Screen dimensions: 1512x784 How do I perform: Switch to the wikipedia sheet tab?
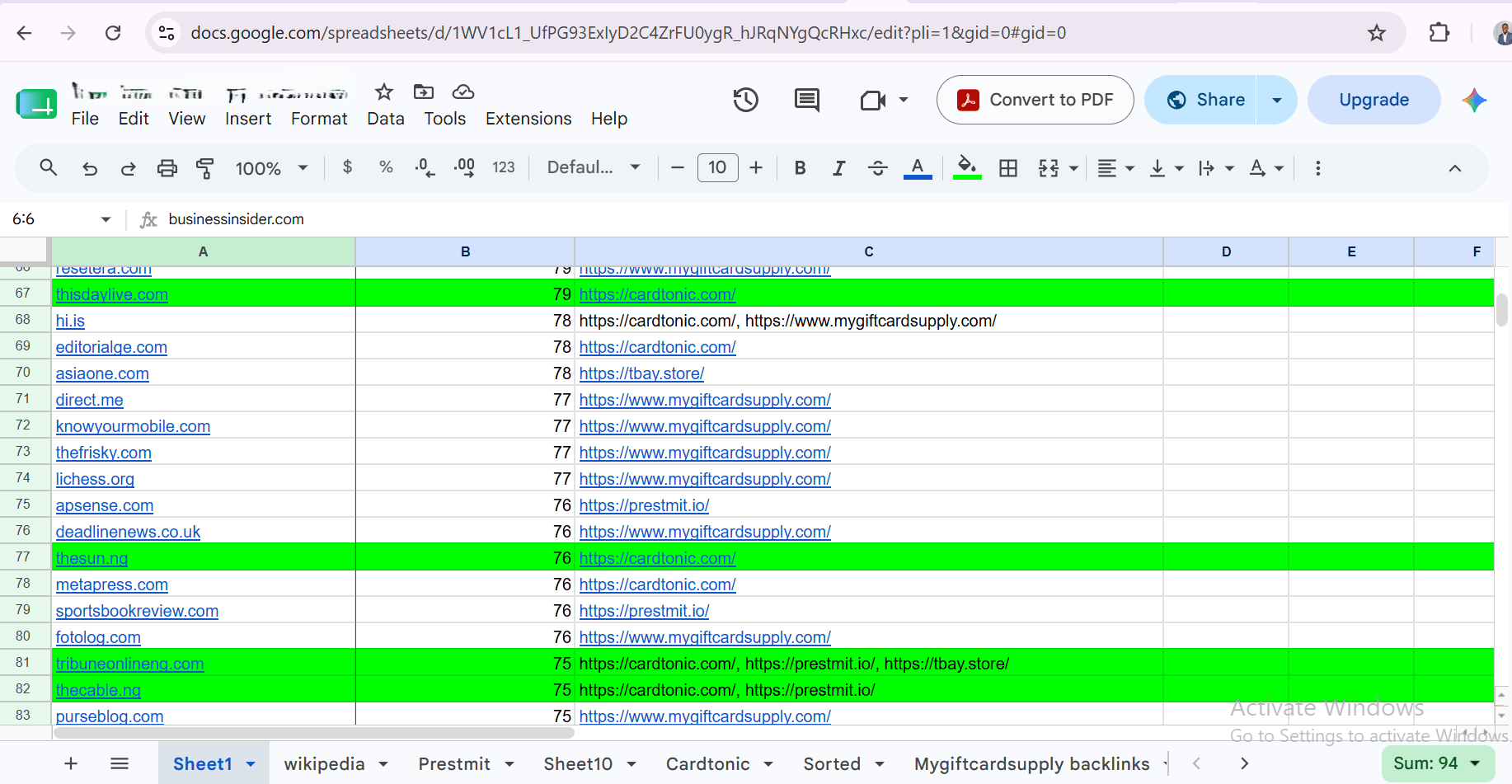[x=324, y=764]
